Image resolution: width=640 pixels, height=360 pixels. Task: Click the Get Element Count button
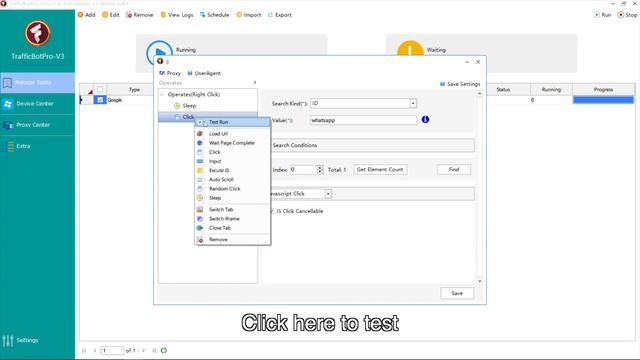[380, 169]
